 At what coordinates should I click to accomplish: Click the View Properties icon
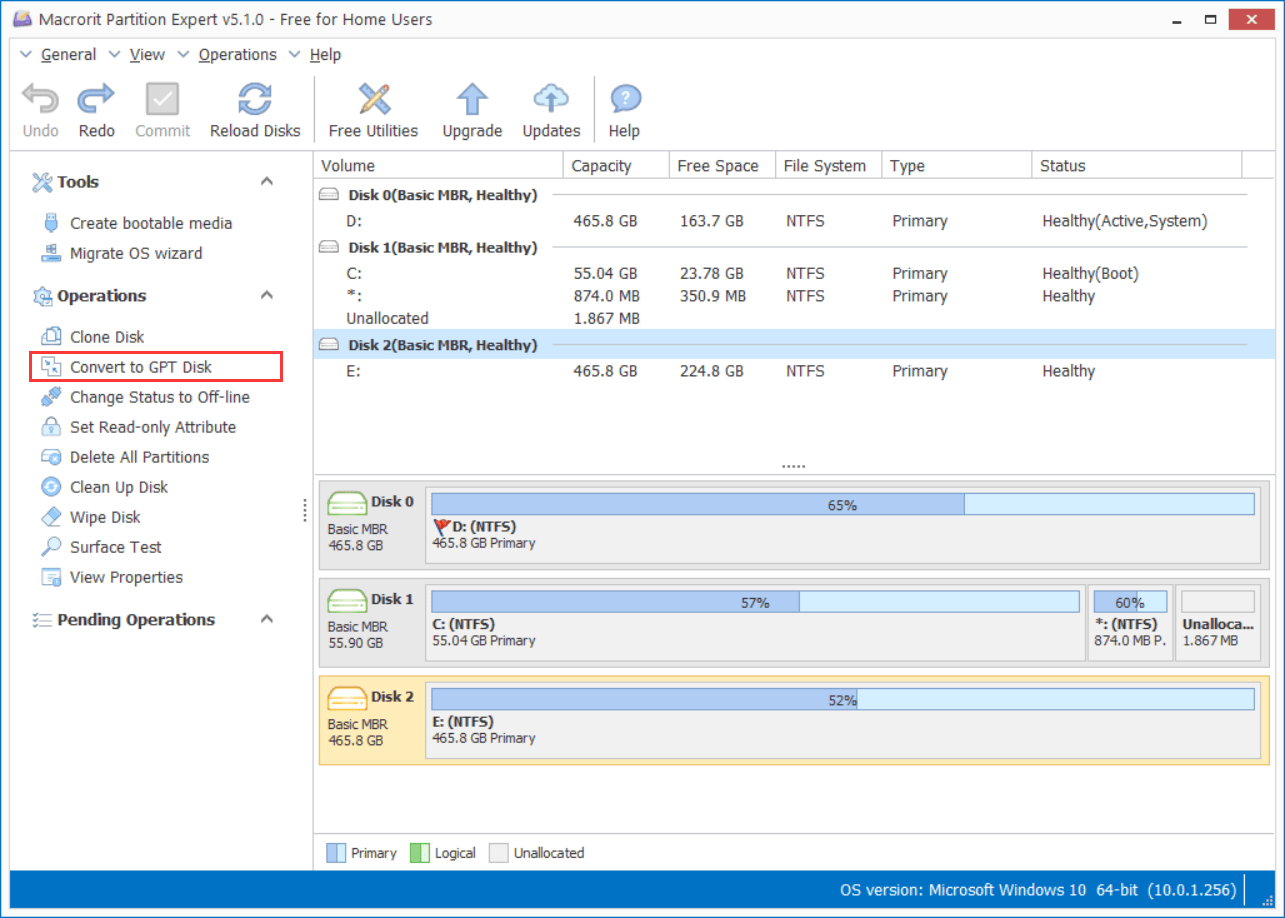pos(51,577)
